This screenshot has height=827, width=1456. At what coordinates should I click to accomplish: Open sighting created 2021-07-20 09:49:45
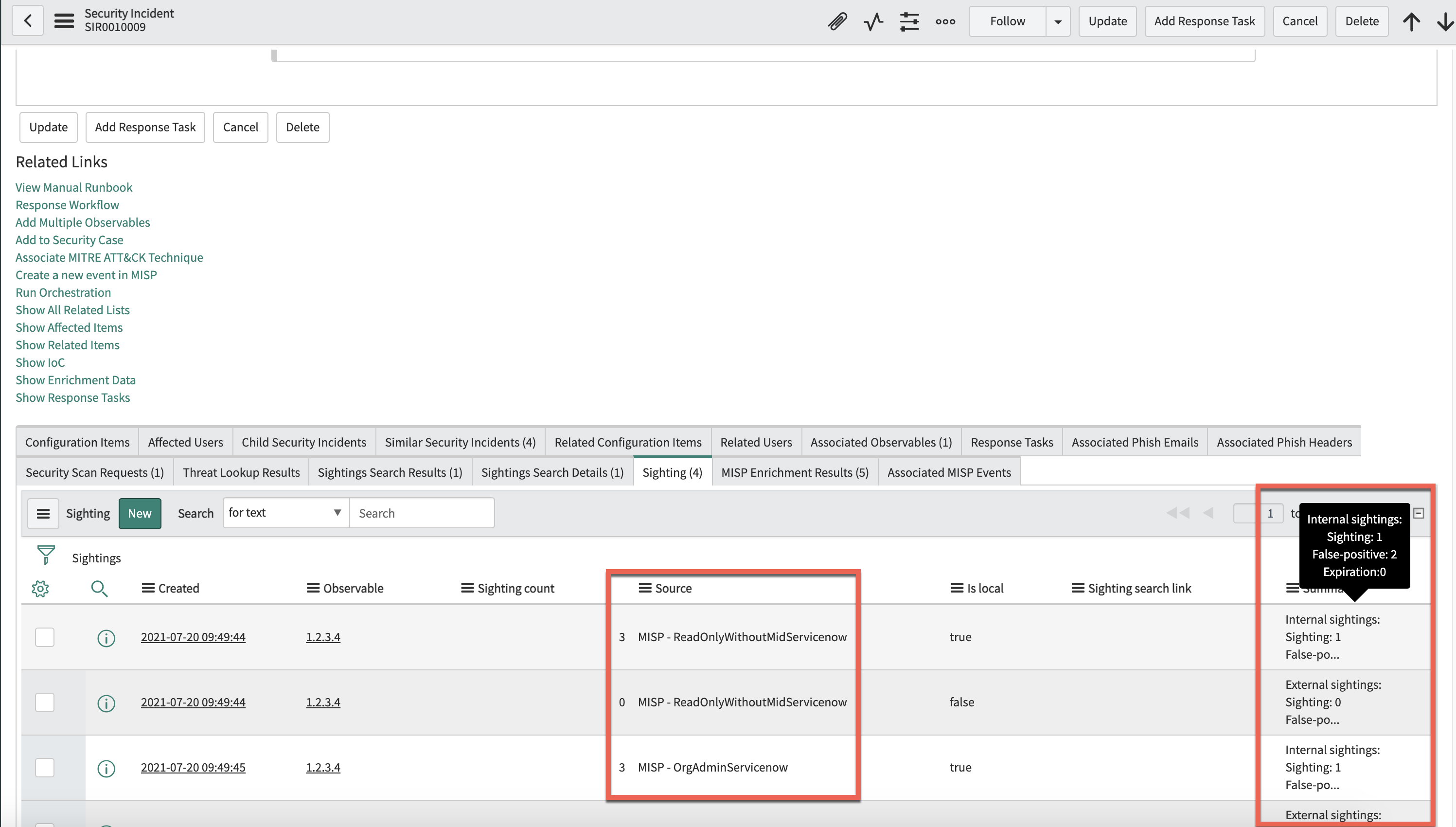coord(193,767)
